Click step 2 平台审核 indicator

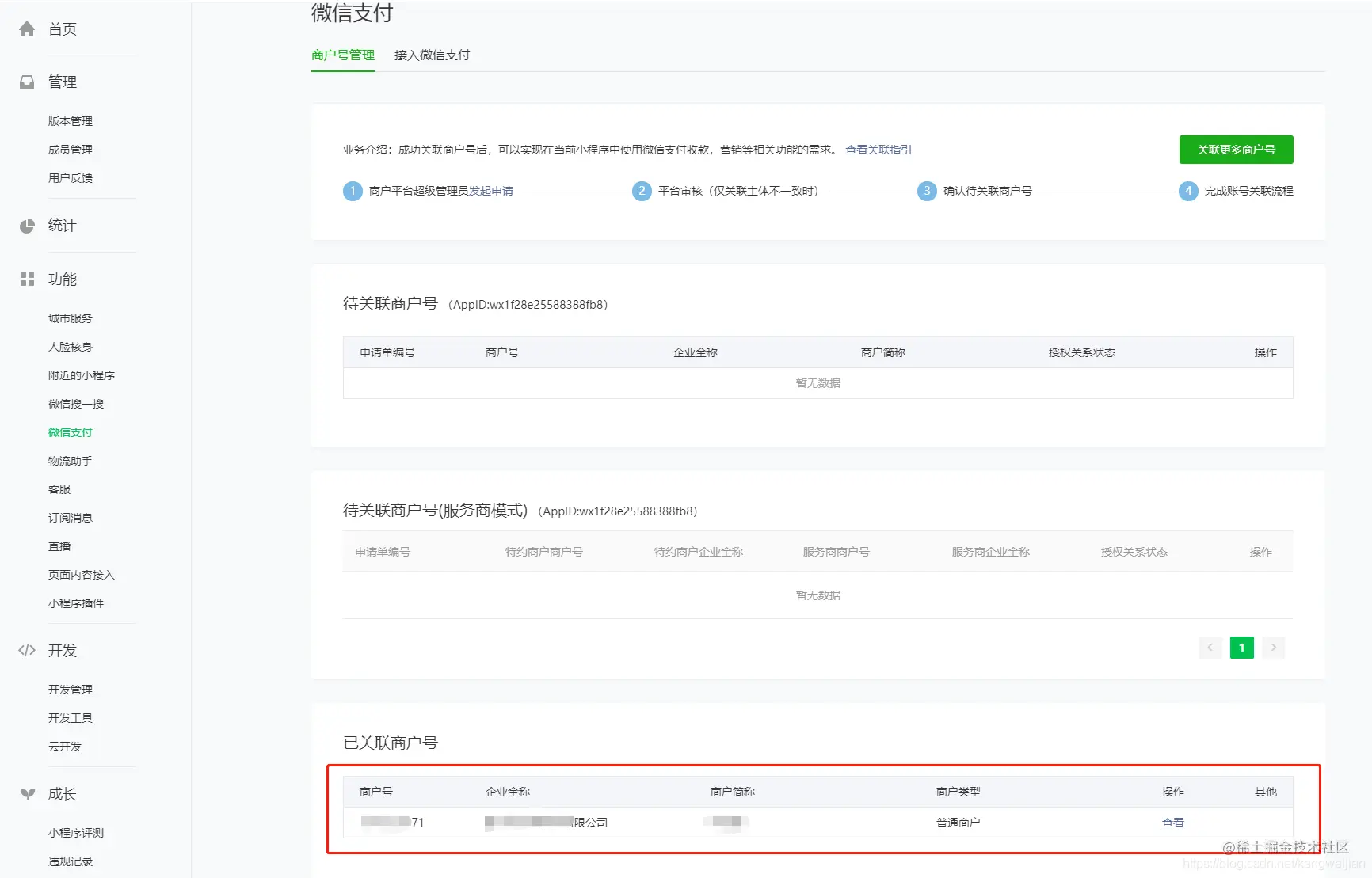click(642, 191)
